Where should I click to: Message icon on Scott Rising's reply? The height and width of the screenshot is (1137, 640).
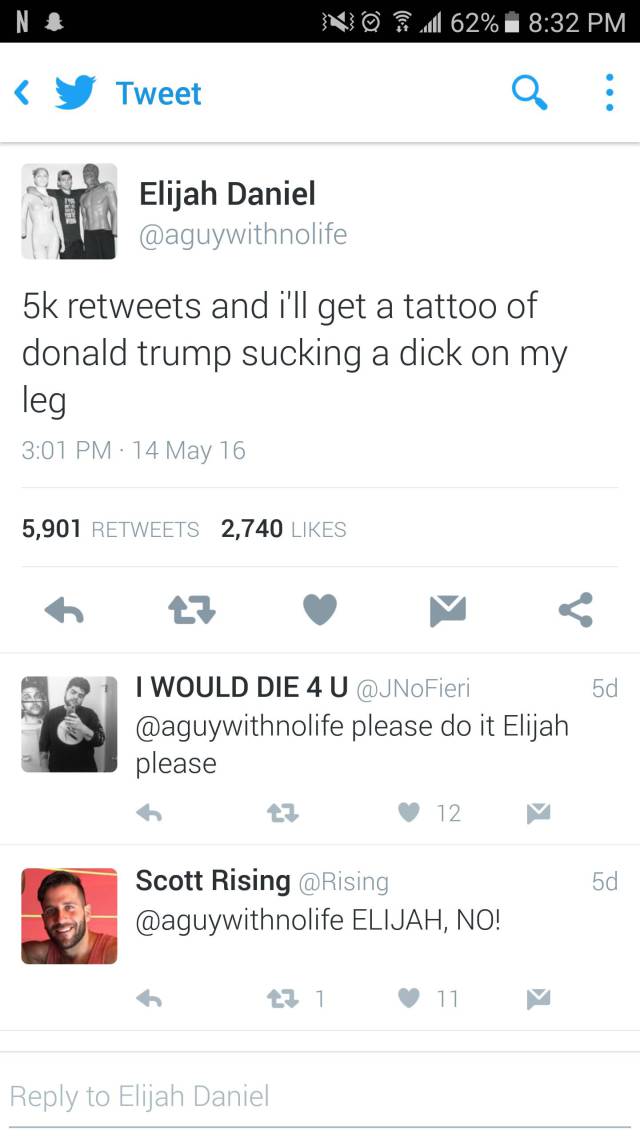(x=539, y=999)
